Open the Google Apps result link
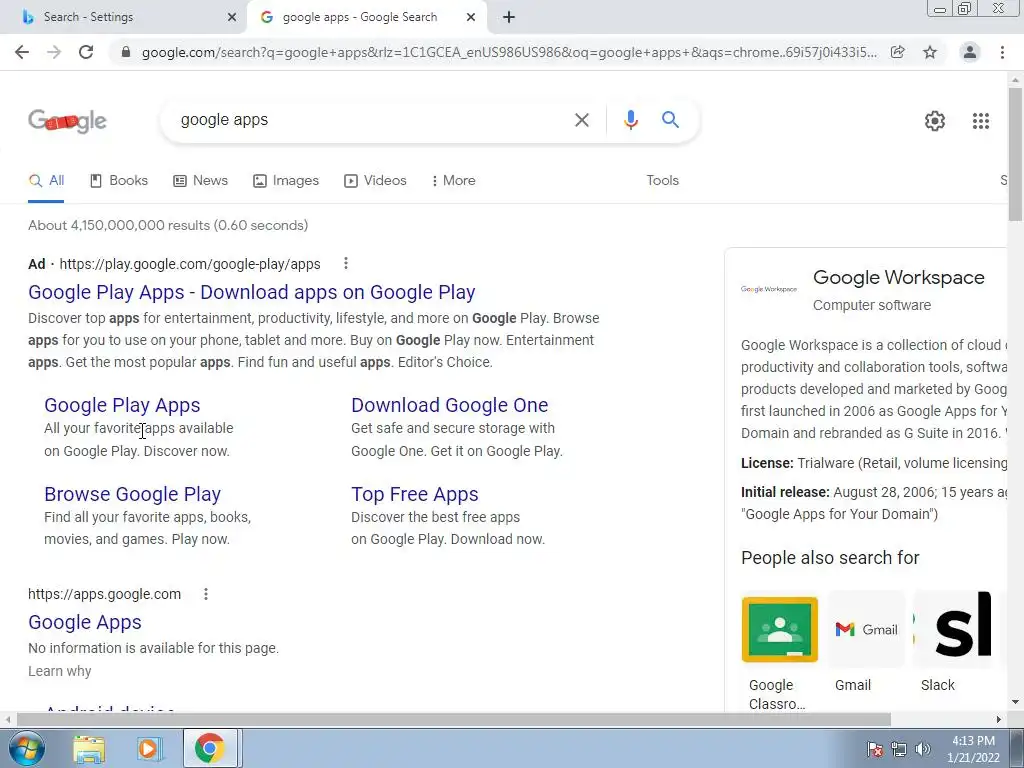This screenshot has height=768, width=1024. click(x=85, y=622)
